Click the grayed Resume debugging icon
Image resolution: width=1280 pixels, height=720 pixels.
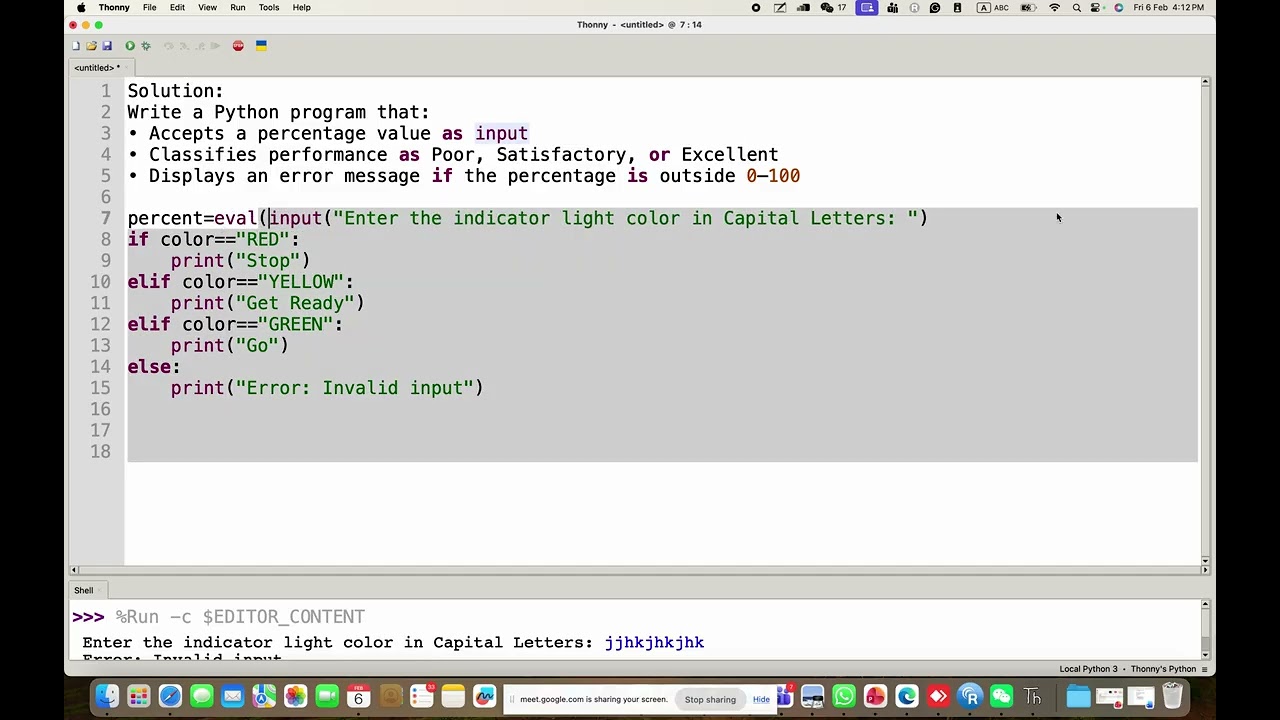point(215,46)
